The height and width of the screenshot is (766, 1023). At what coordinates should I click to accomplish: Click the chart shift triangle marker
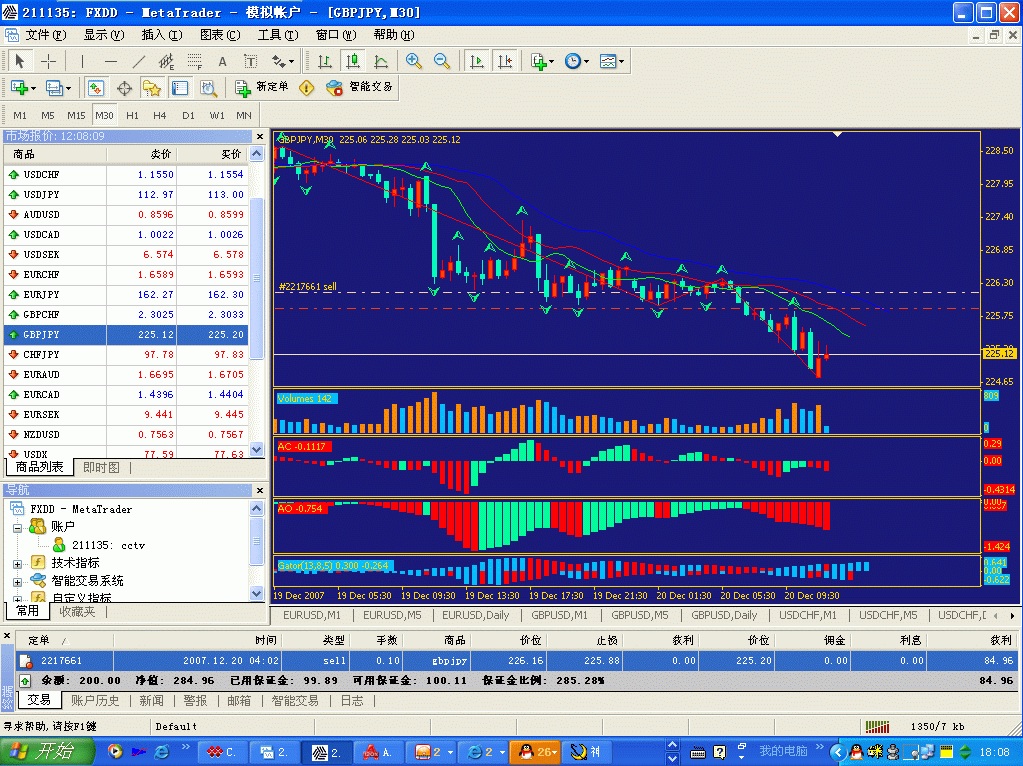click(x=837, y=134)
